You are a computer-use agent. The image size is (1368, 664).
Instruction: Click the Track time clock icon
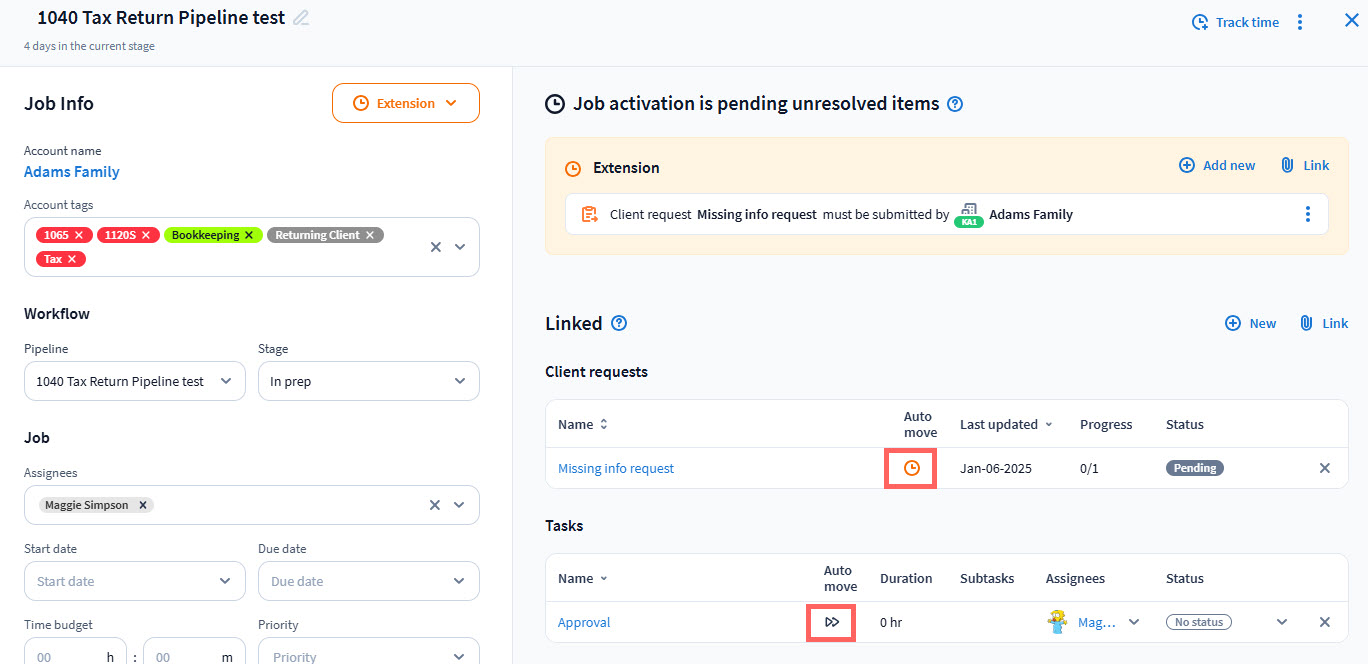[1200, 22]
